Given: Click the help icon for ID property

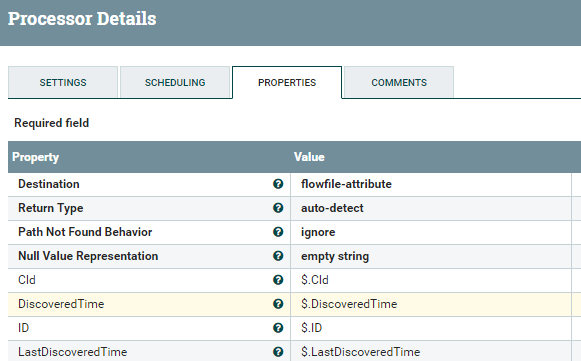Looking at the screenshot, I should click(278, 328).
